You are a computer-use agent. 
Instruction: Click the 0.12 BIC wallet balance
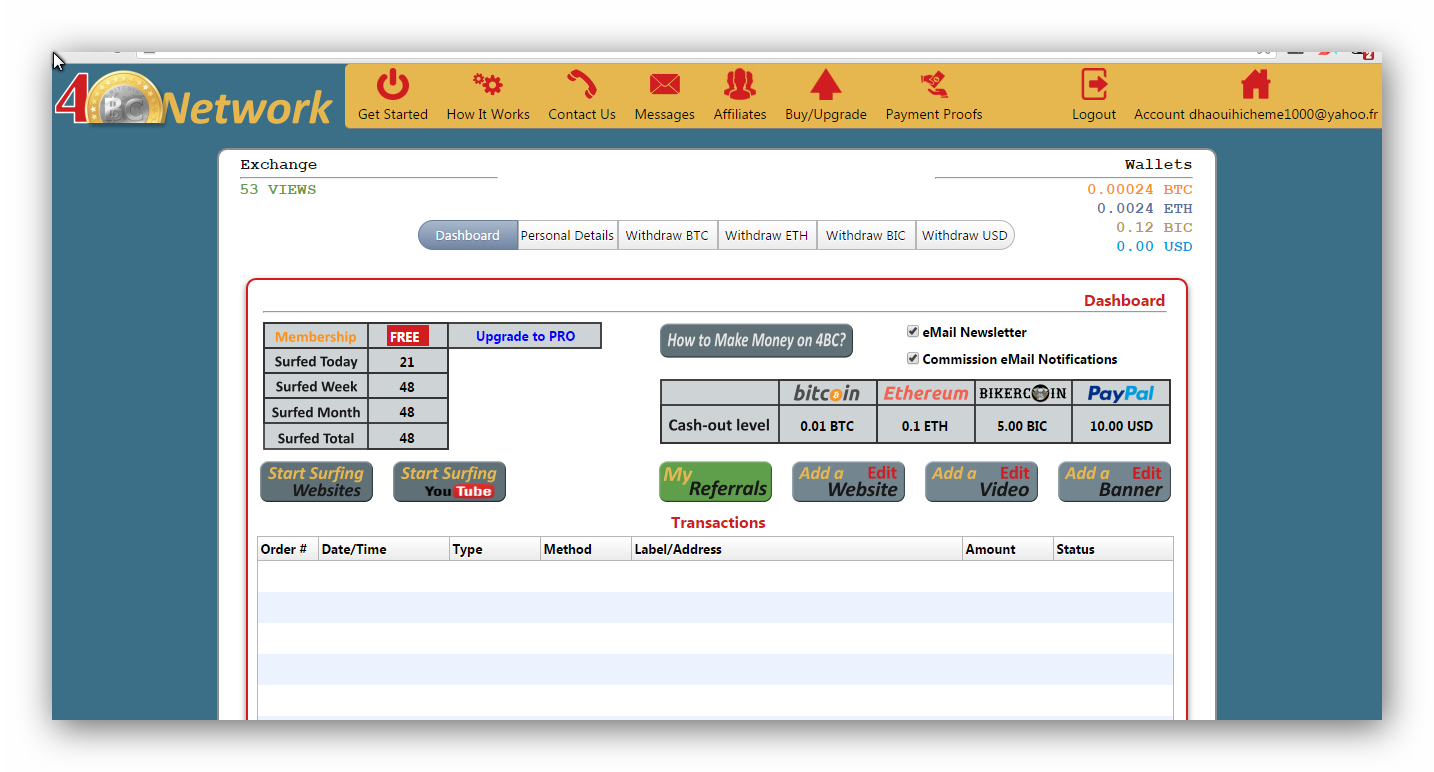click(1154, 227)
